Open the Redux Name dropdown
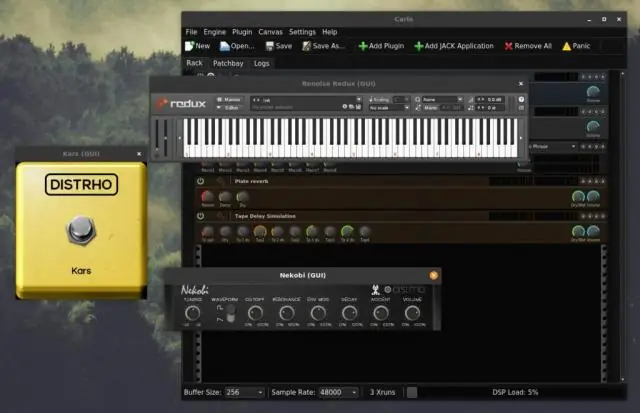 click(442, 100)
